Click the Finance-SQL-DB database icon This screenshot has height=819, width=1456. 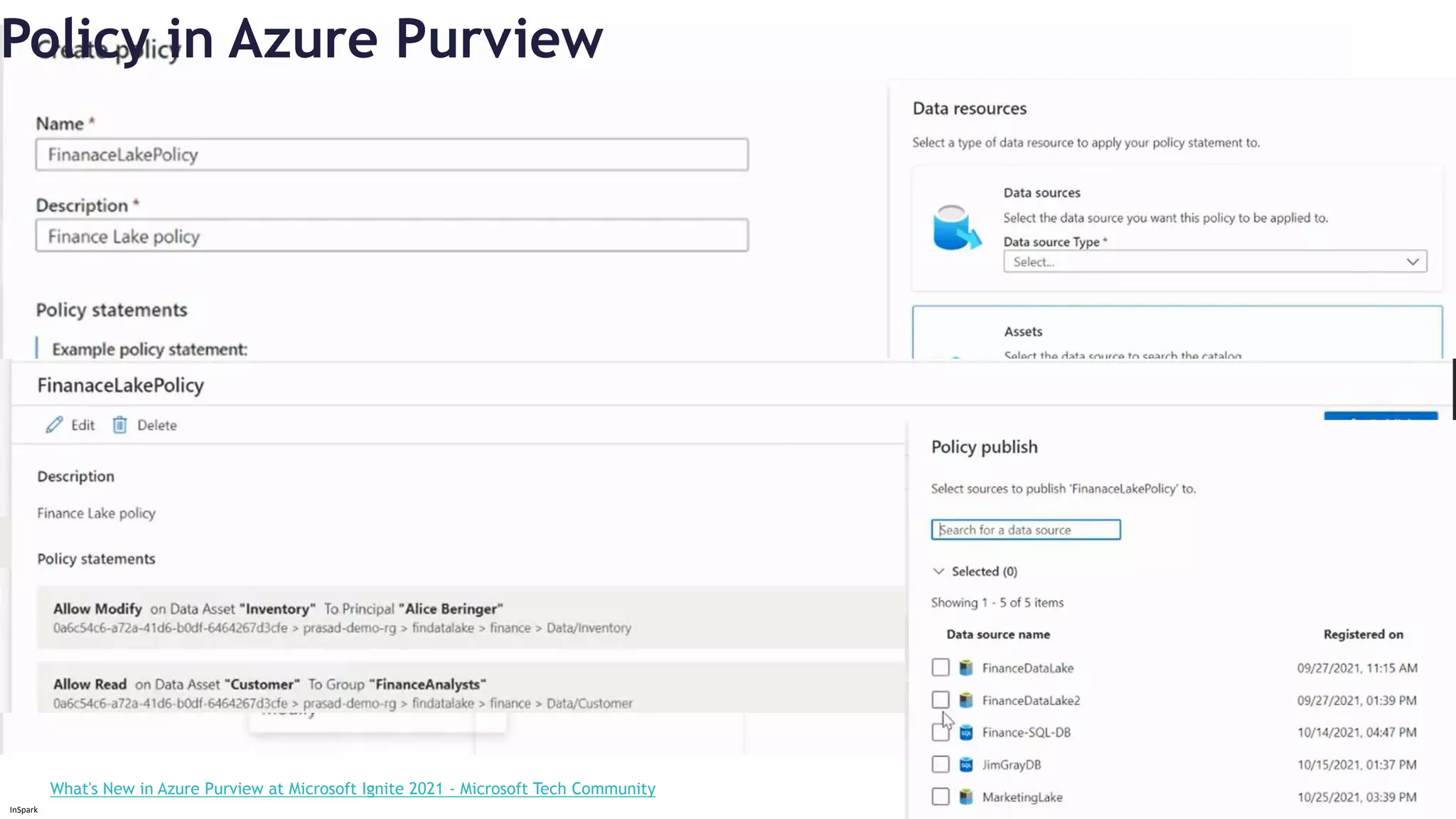[x=965, y=732]
